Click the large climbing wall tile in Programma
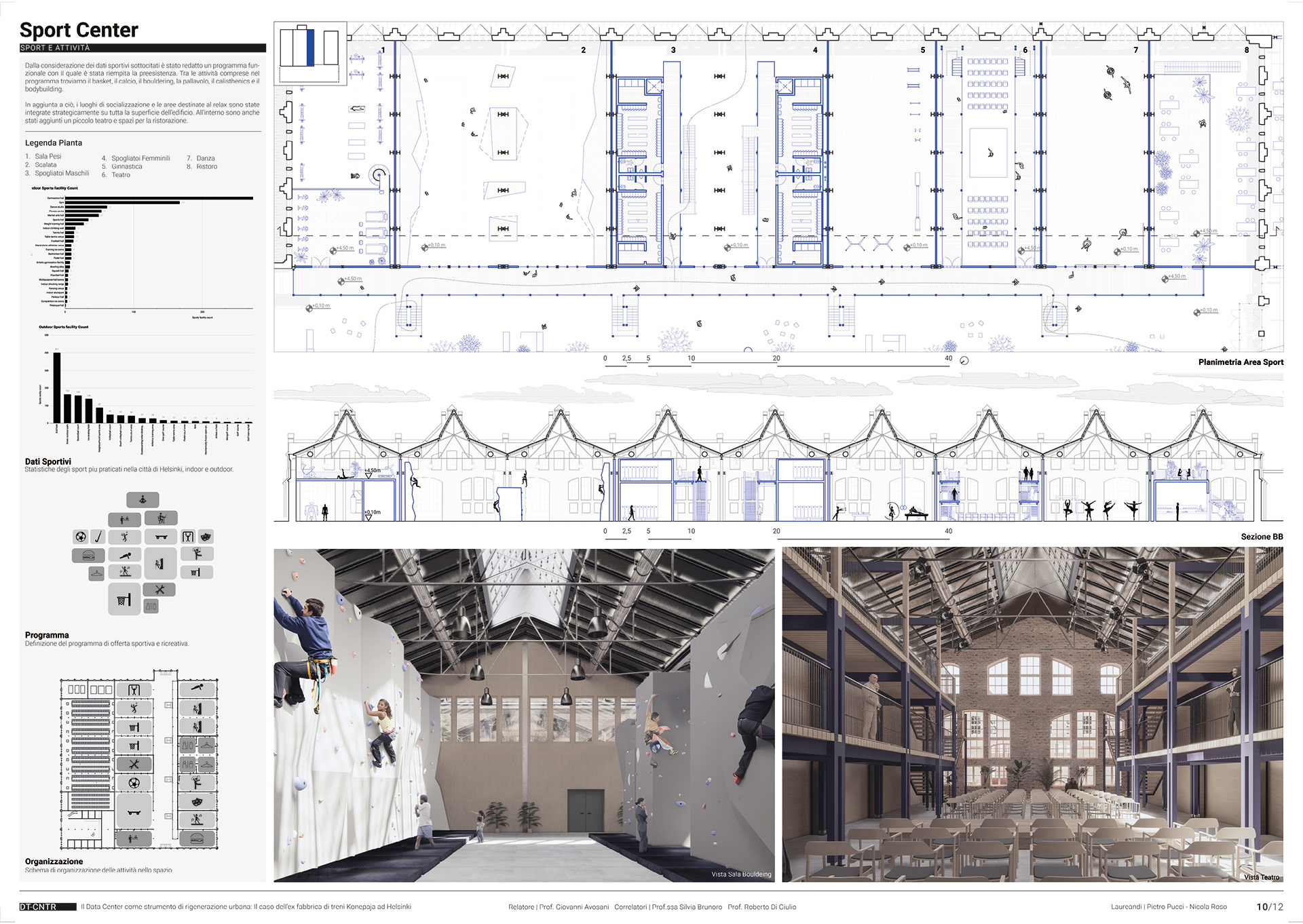Image resolution: width=1303 pixels, height=924 pixels. click(x=161, y=563)
